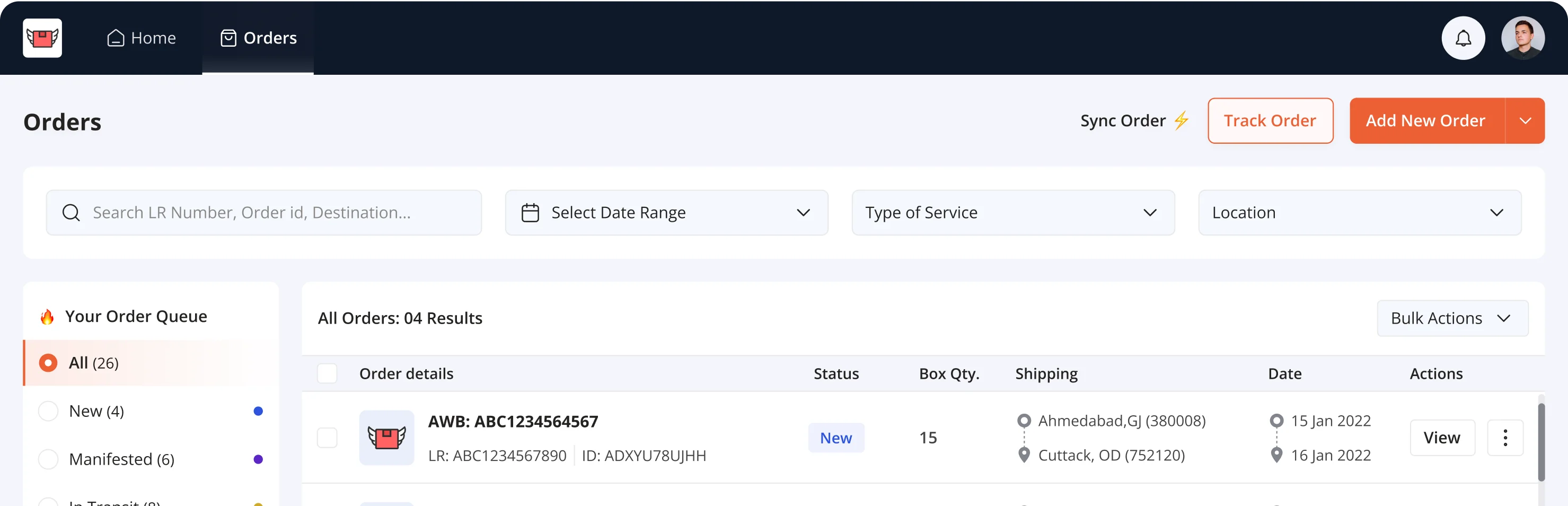This screenshot has height=506, width=1568.
Task: Click the search magnifier icon
Action: pos(71,213)
